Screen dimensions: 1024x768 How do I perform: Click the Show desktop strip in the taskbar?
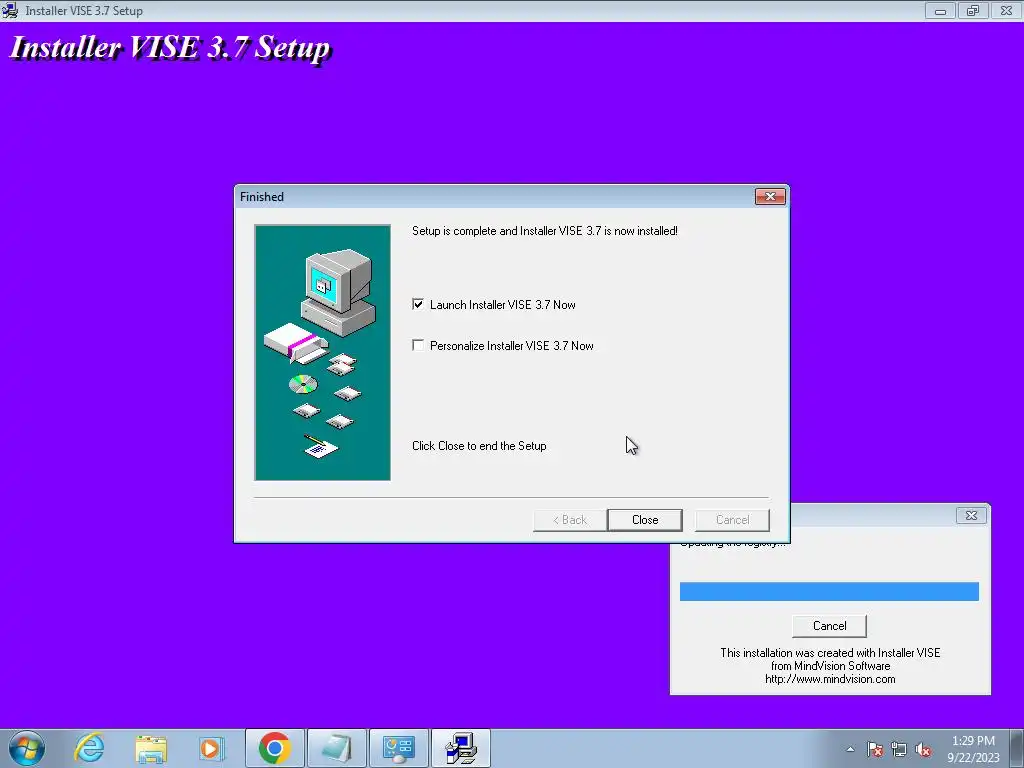(x=1018, y=748)
